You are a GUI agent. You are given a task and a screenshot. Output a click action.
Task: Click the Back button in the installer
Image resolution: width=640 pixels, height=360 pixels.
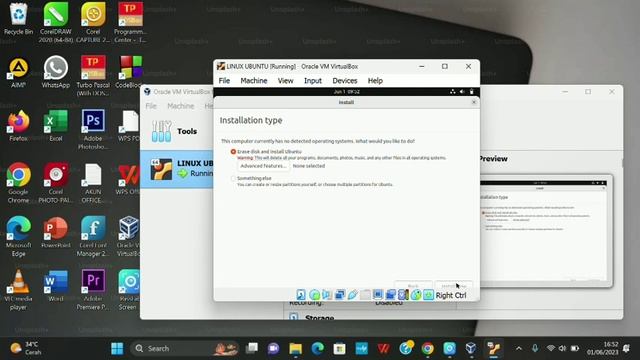tap(413, 285)
